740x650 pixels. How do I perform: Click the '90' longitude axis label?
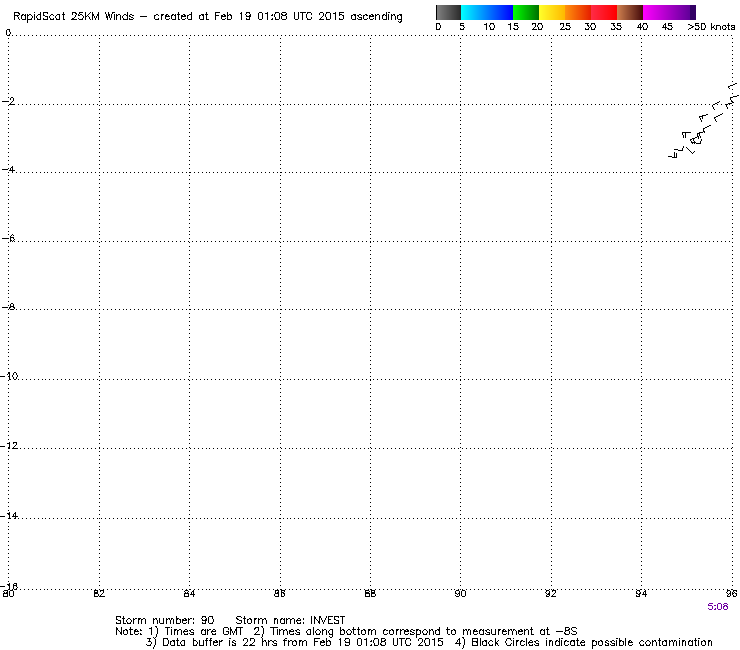[460, 593]
